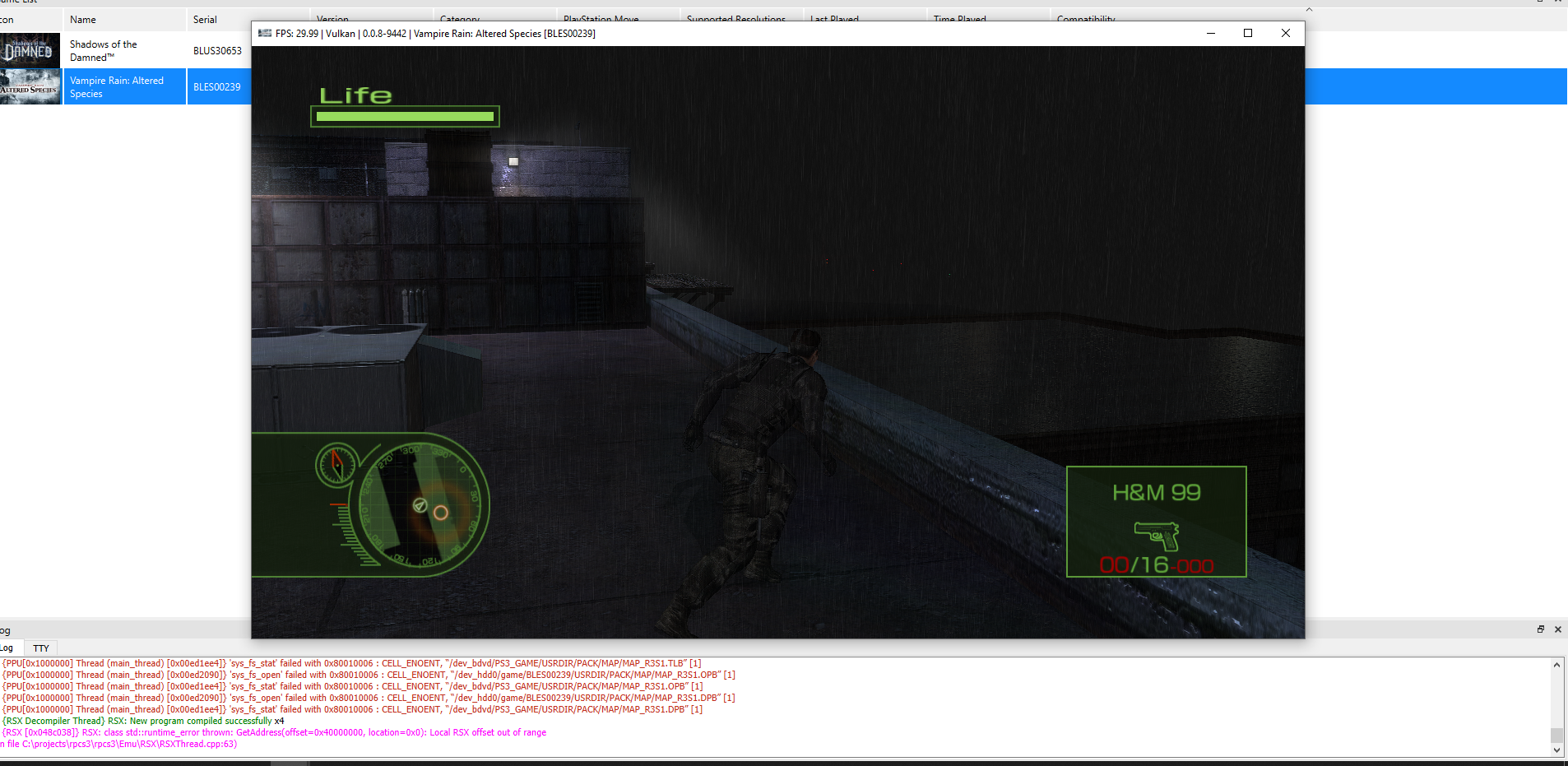The width and height of the screenshot is (1568, 766).
Task: Click the green Life bar in game
Action: coord(405,116)
